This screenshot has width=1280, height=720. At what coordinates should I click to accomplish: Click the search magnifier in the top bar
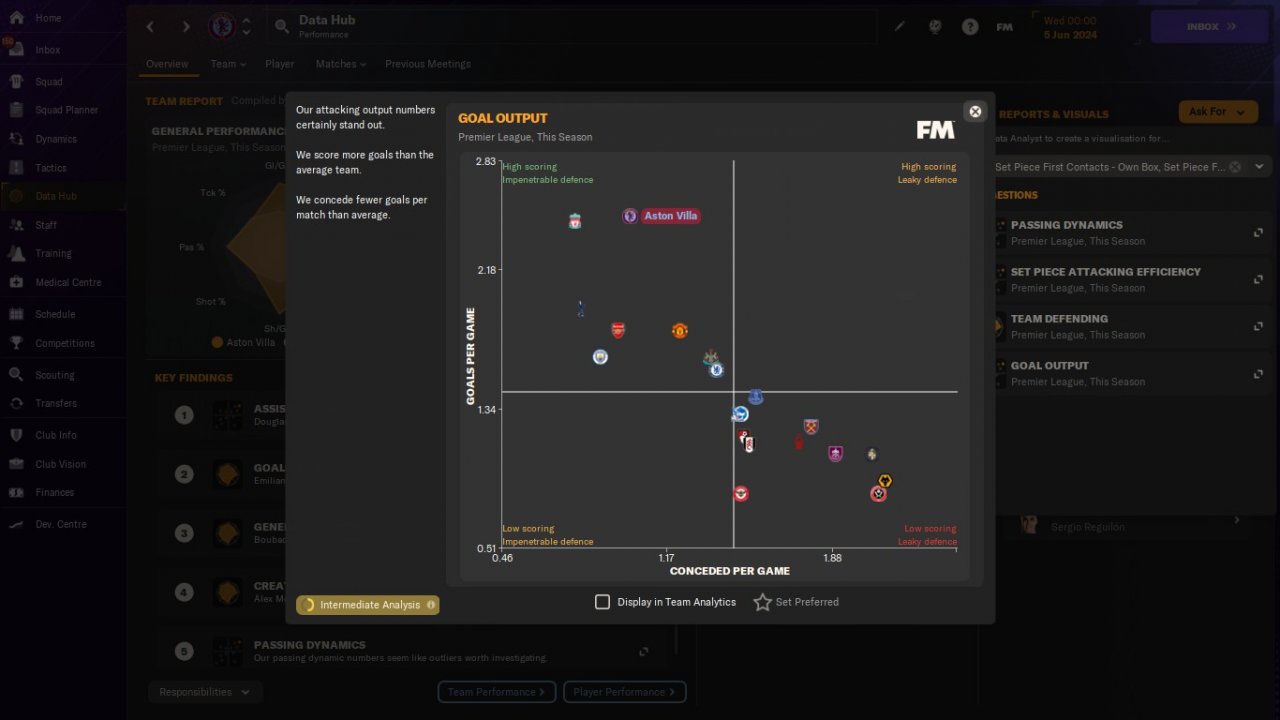tap(280, 26)
